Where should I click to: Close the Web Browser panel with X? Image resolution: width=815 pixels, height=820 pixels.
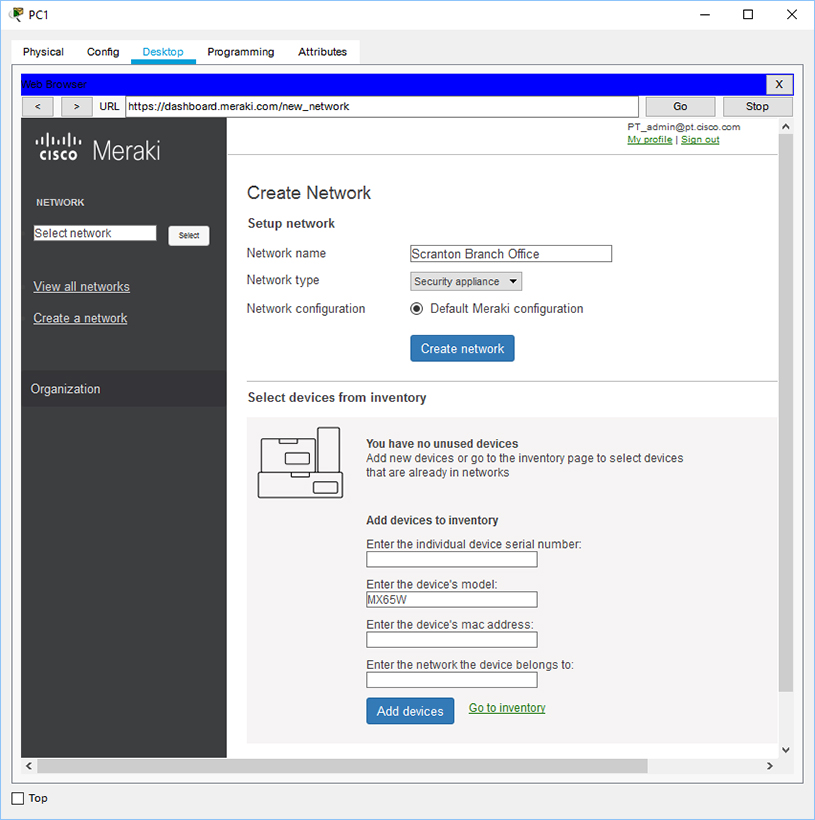point(779,84)
